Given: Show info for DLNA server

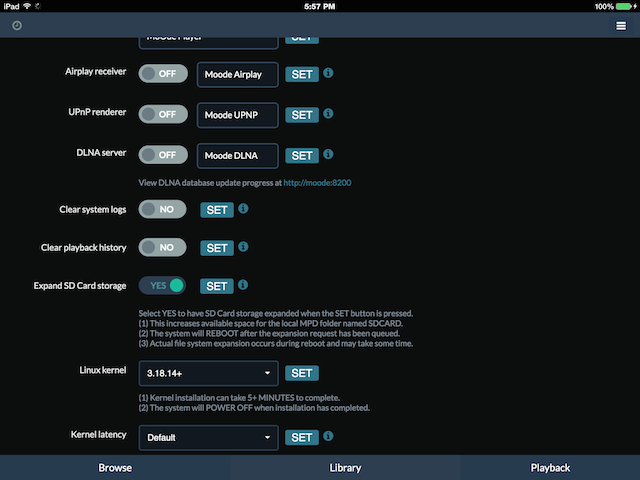Looking at the screenshot, I should (328, 154).
